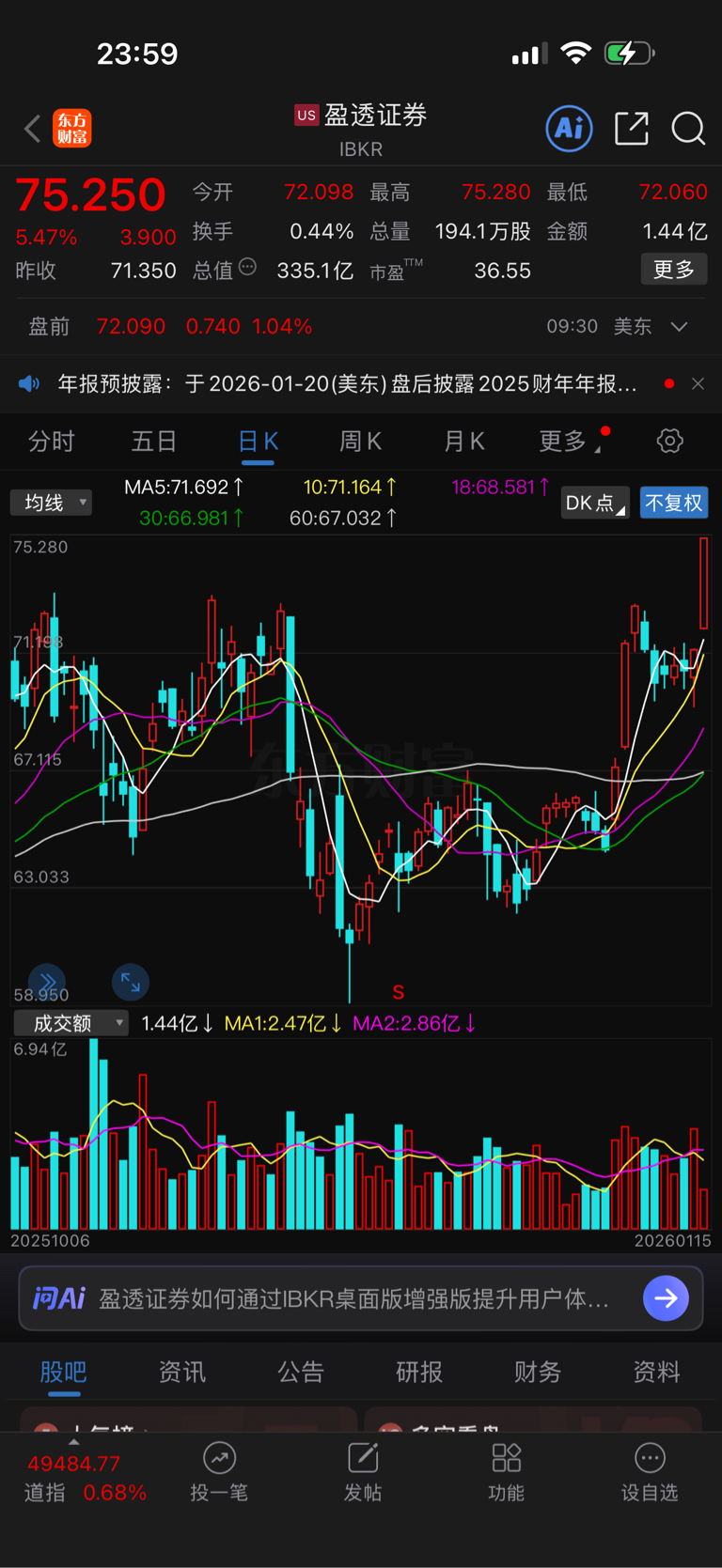Viewport: 722px width, 1568px height.
Task: Tap the 20260115 end date label
Action: [672, 1241]
